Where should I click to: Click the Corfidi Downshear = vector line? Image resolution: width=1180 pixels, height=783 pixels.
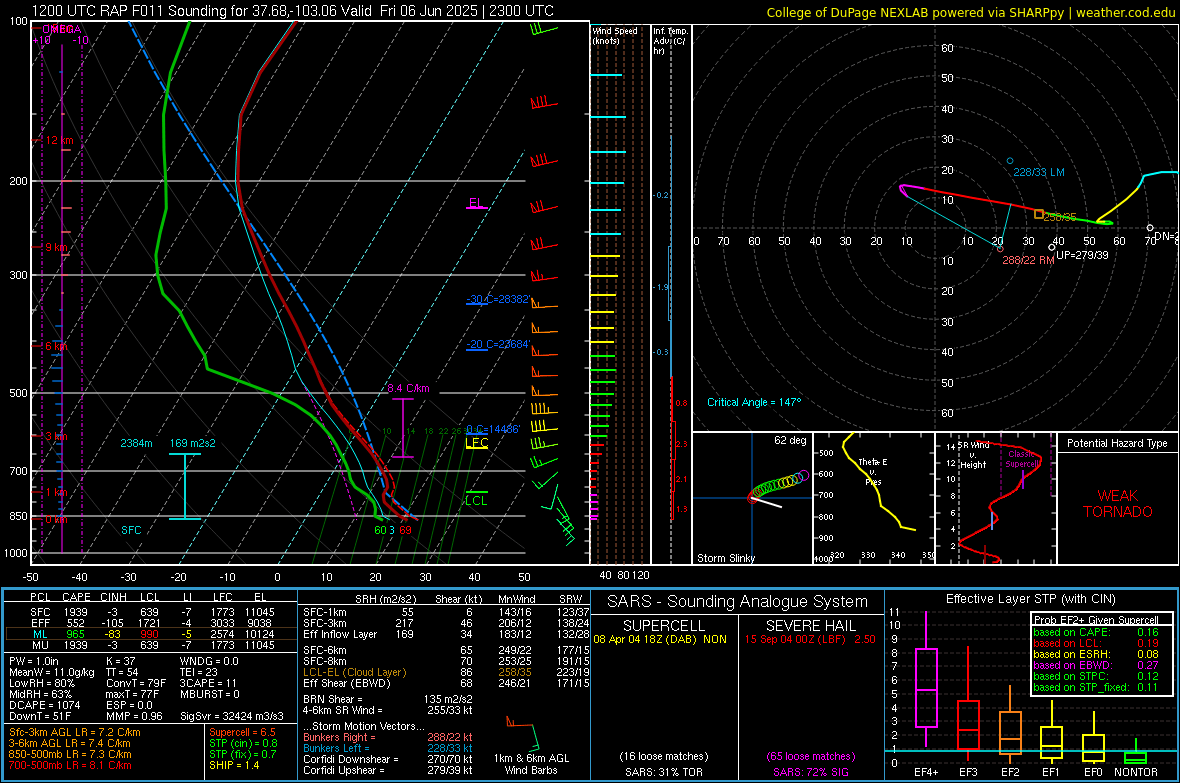[x=388, y=760]
